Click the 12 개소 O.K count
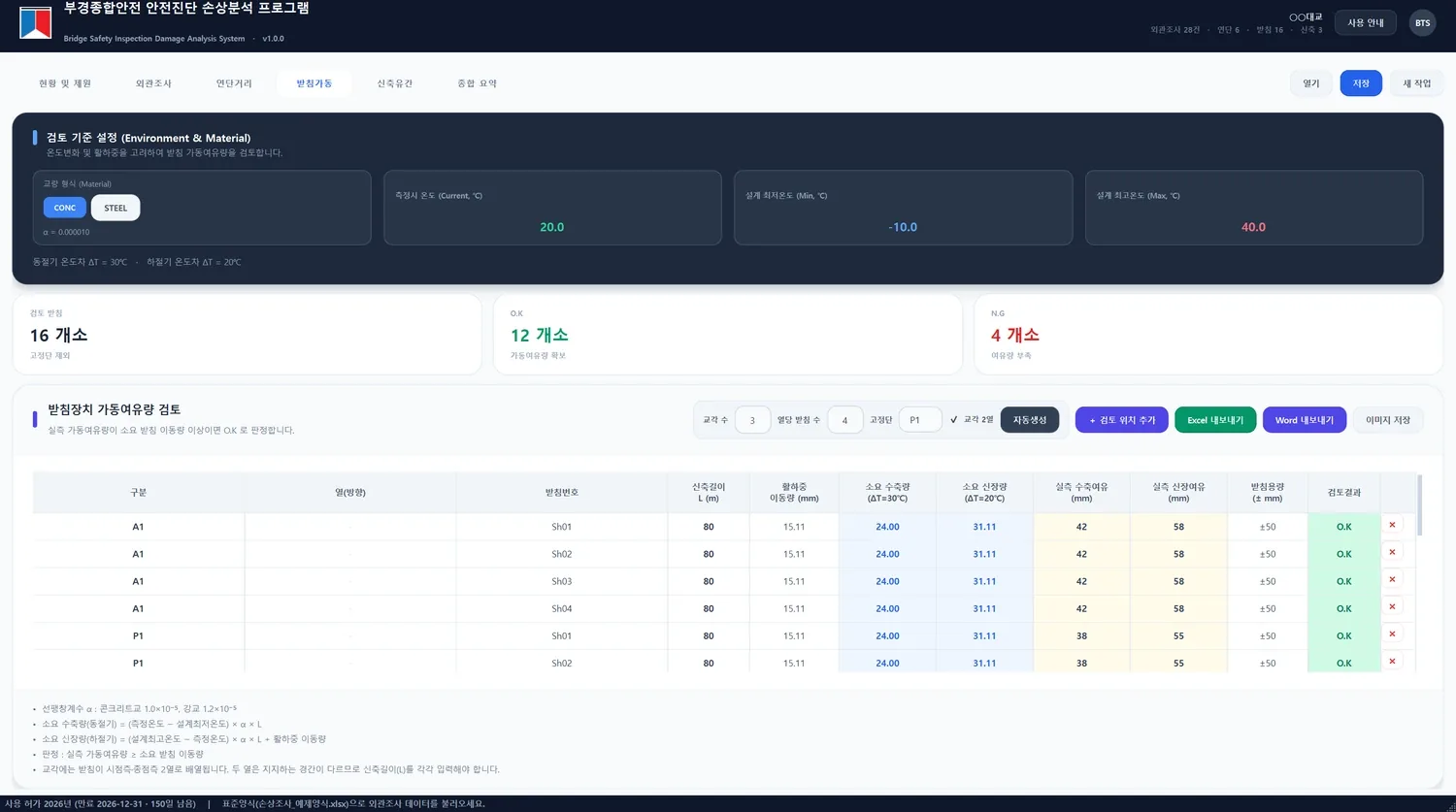The height and width of the screenshot is (812, 1456). tap(540, 335)
